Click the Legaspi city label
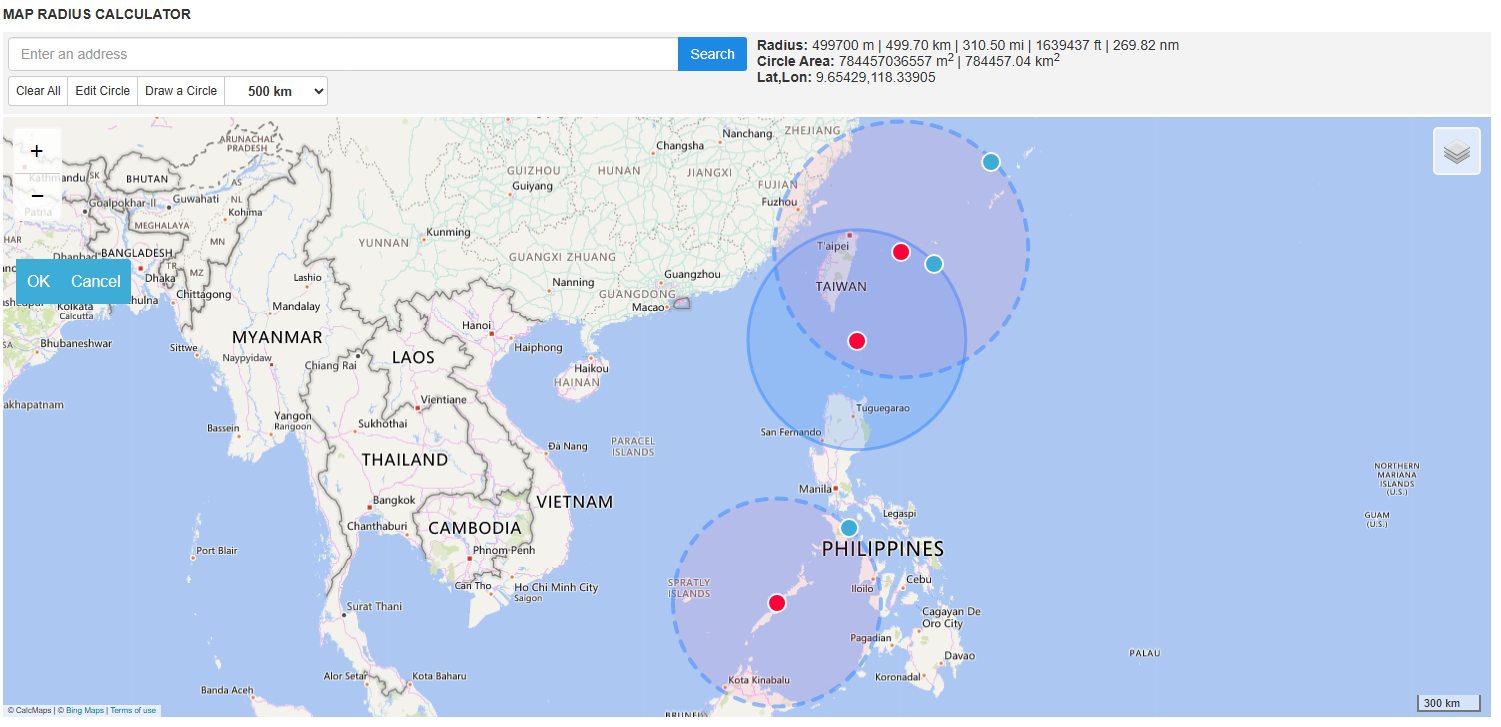Viewport: 1501px width, 727px height. click(899, 513)
